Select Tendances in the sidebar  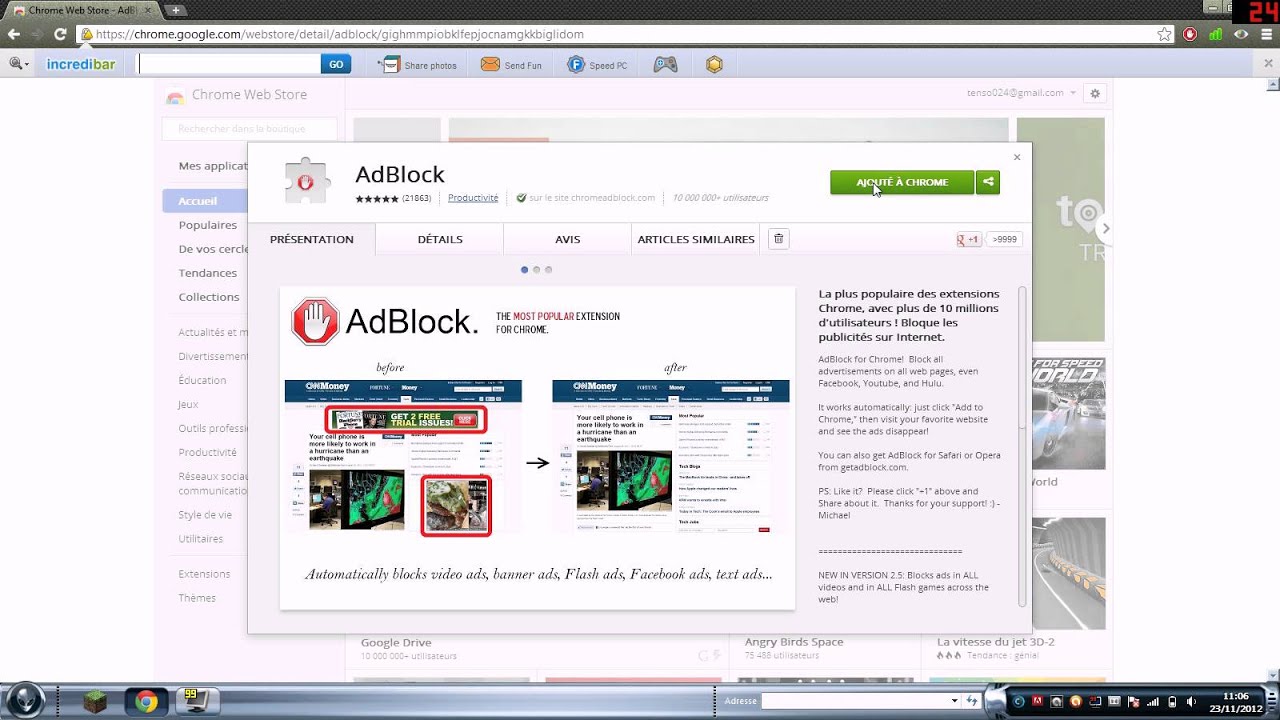(208, 273)
